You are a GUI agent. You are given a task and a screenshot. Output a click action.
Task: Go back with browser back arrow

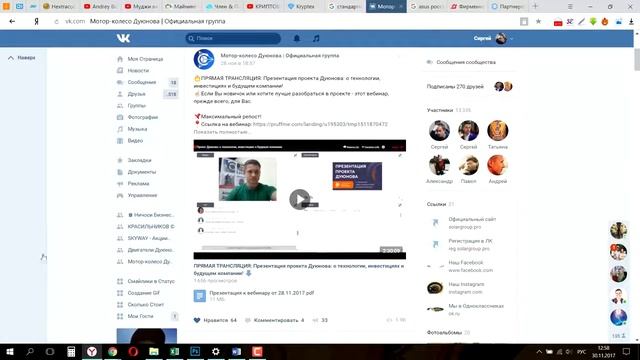click(x=12, y=21)
